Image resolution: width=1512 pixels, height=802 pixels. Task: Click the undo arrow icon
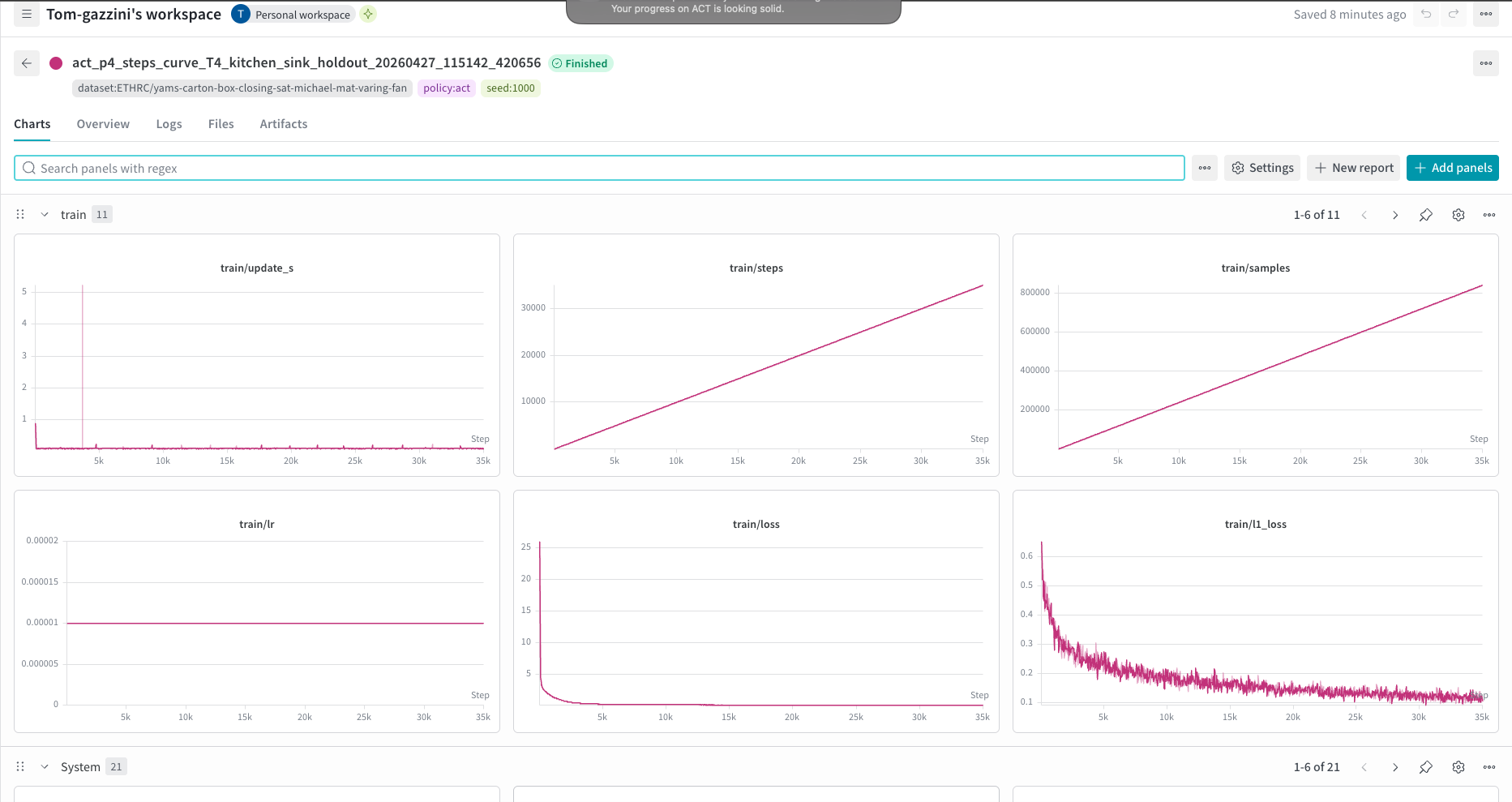(x=1426, y=14)
